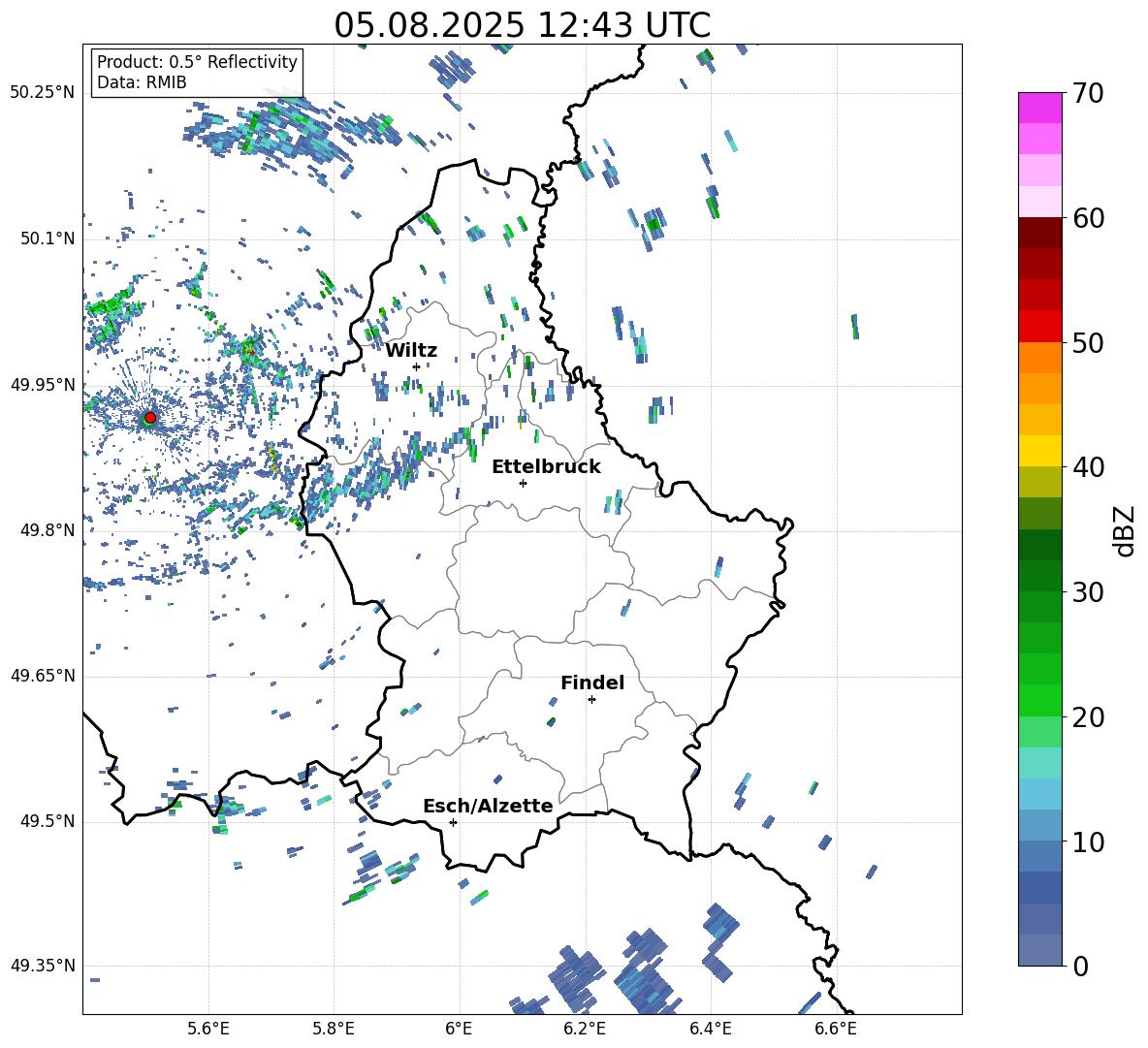Click the orange colorbar segment below 50
This screenshot has width=1148, height=1048.
pos(1039,357)
